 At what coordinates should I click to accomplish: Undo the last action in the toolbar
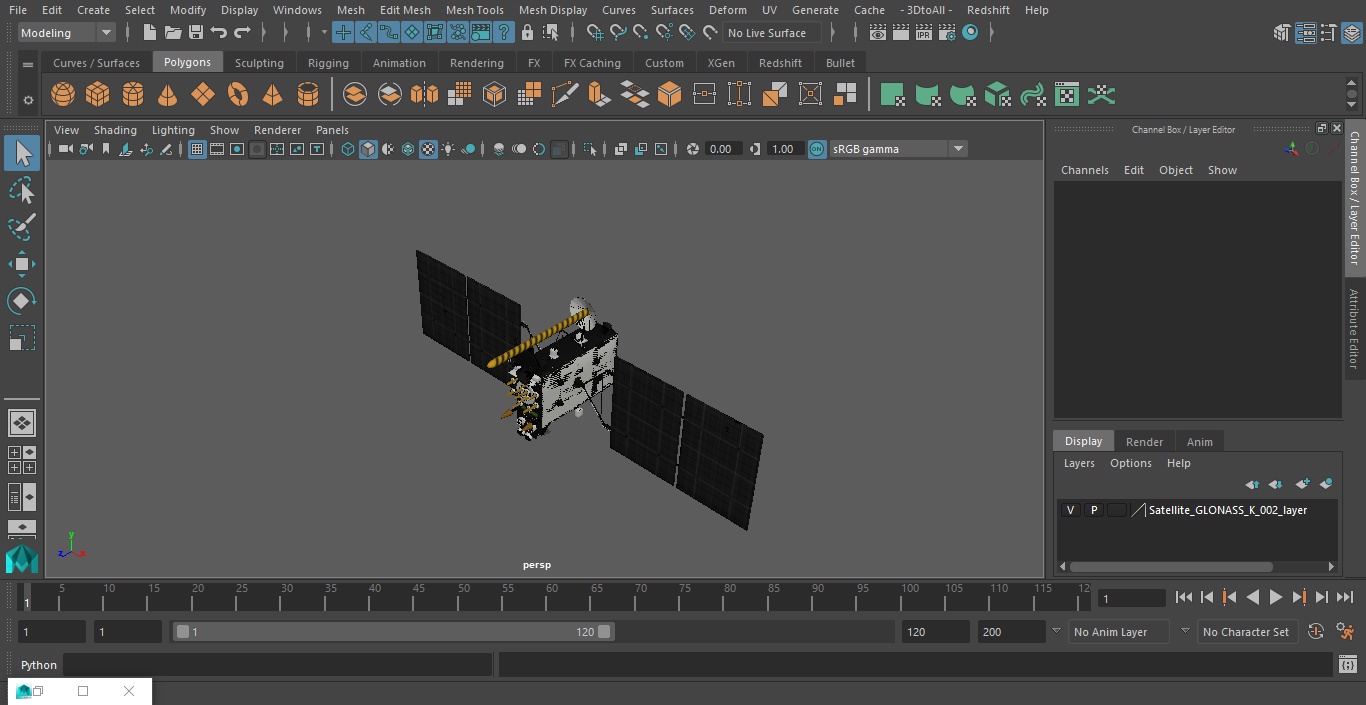tap(219, 33)
